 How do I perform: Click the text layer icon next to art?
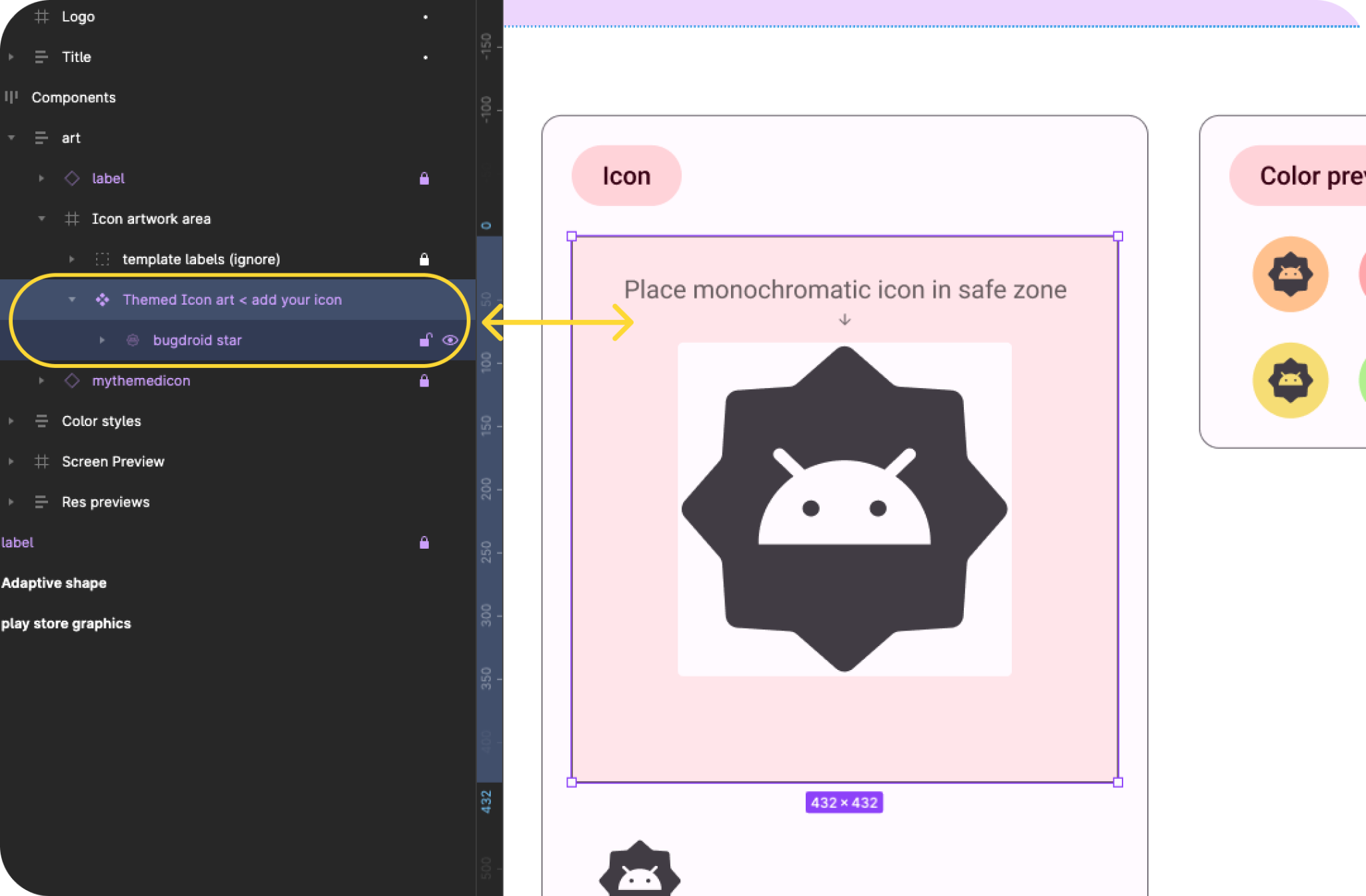click(x=42, y=138)
